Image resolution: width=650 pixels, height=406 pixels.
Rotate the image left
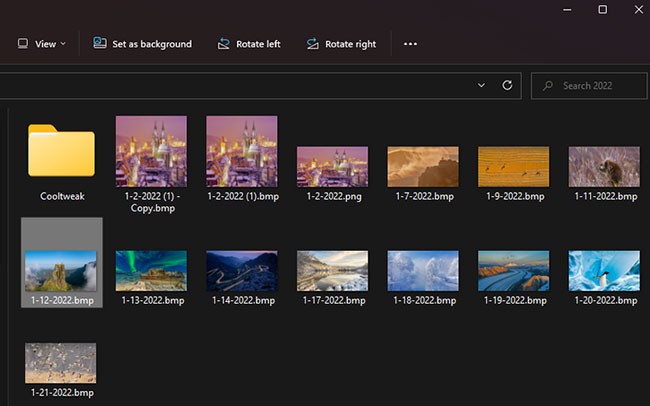tap(249, 44)
